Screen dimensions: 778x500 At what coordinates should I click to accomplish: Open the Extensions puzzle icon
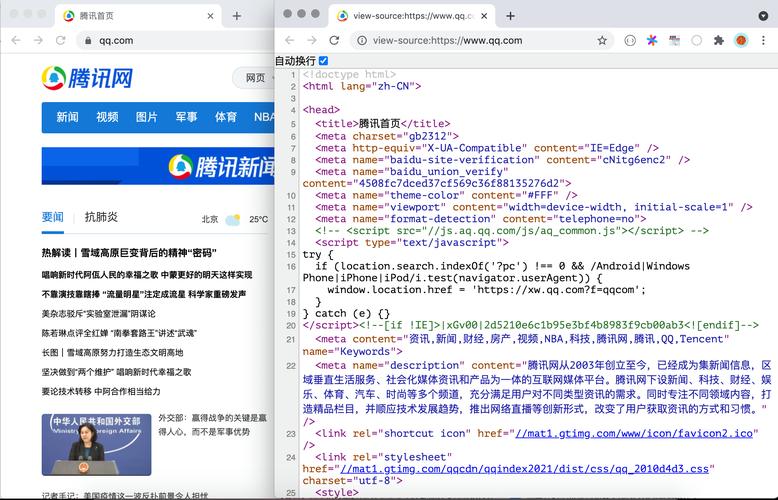click(x=718, y=41)
